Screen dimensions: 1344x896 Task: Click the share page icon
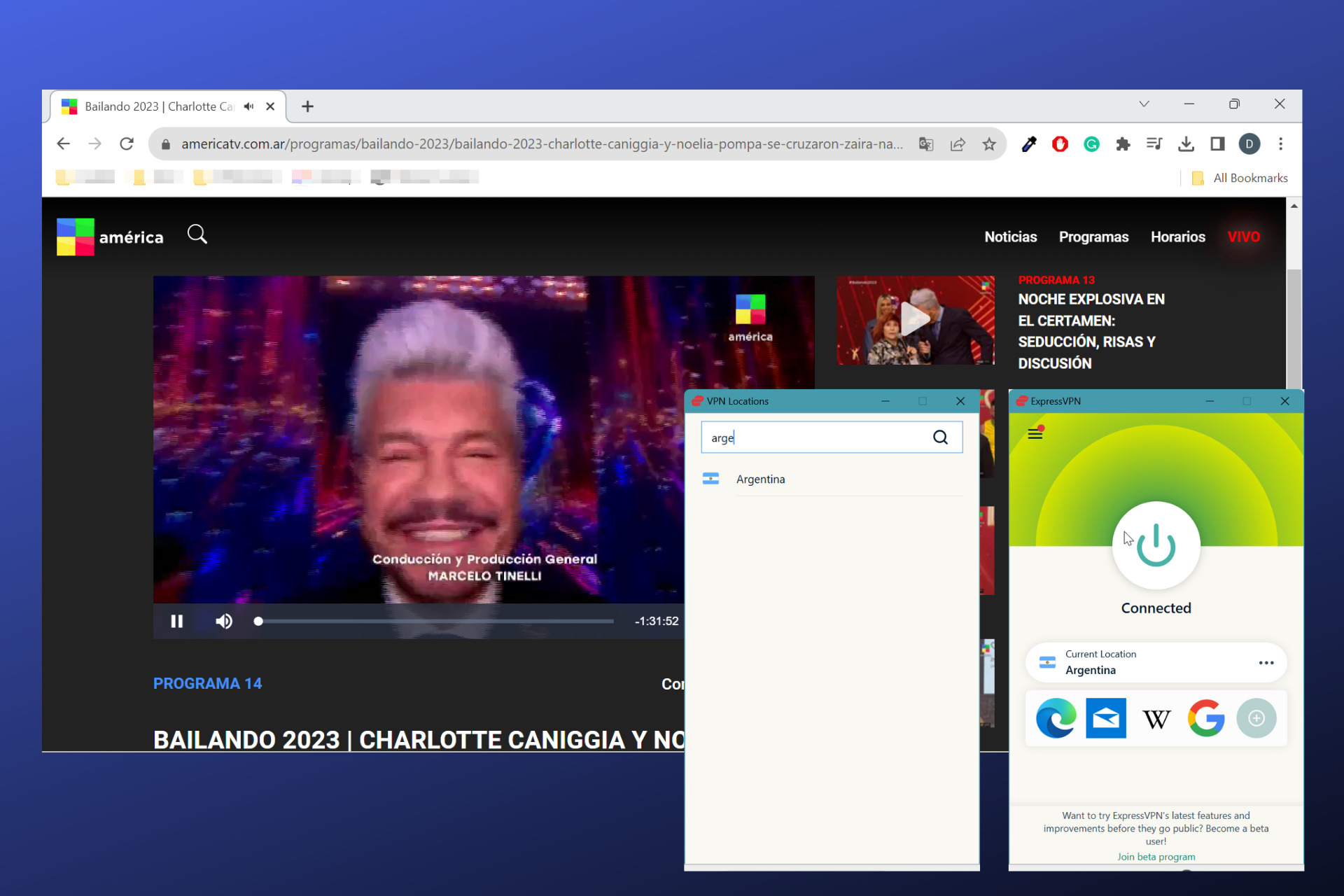(x=958, y=144)
